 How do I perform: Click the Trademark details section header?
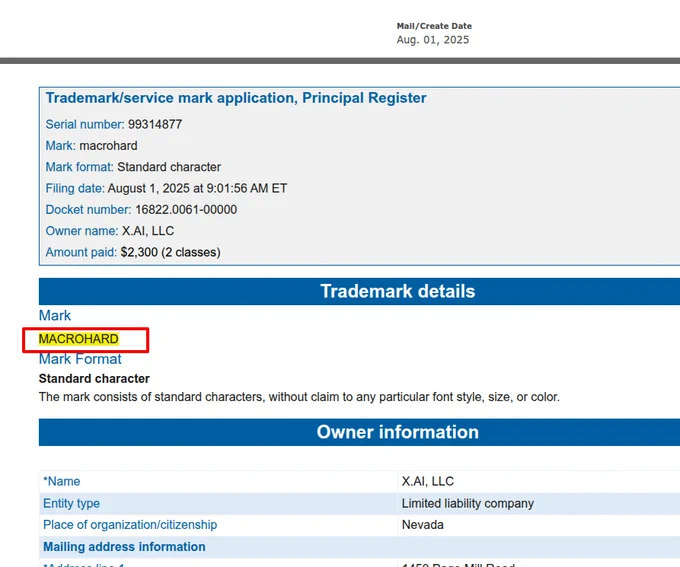tap(398, 291)
